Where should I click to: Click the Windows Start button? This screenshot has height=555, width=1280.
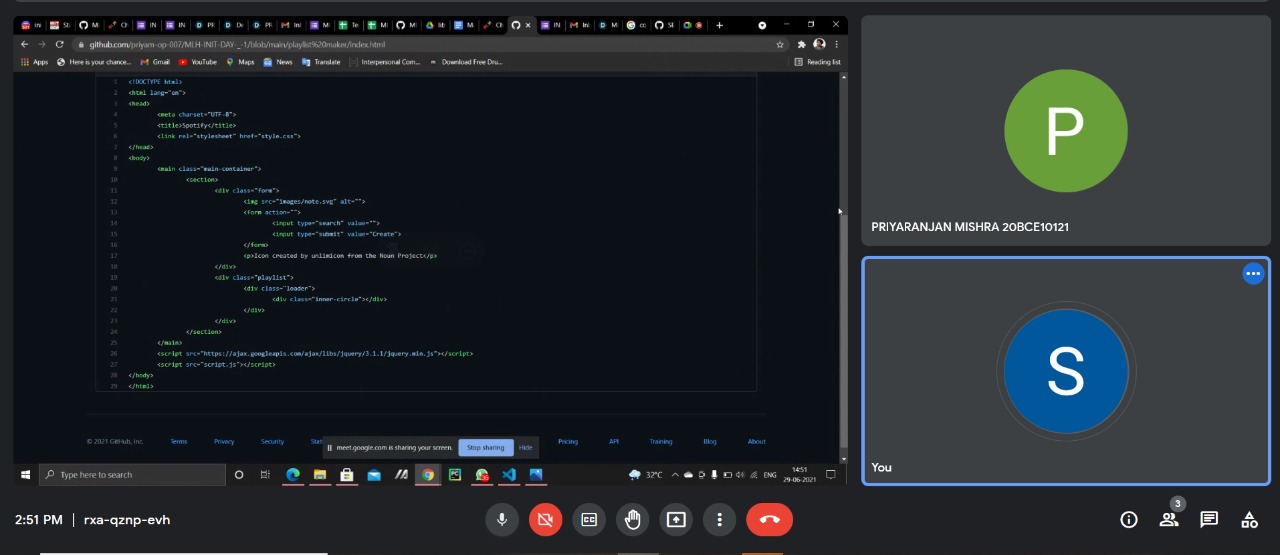tap(25, 474)
